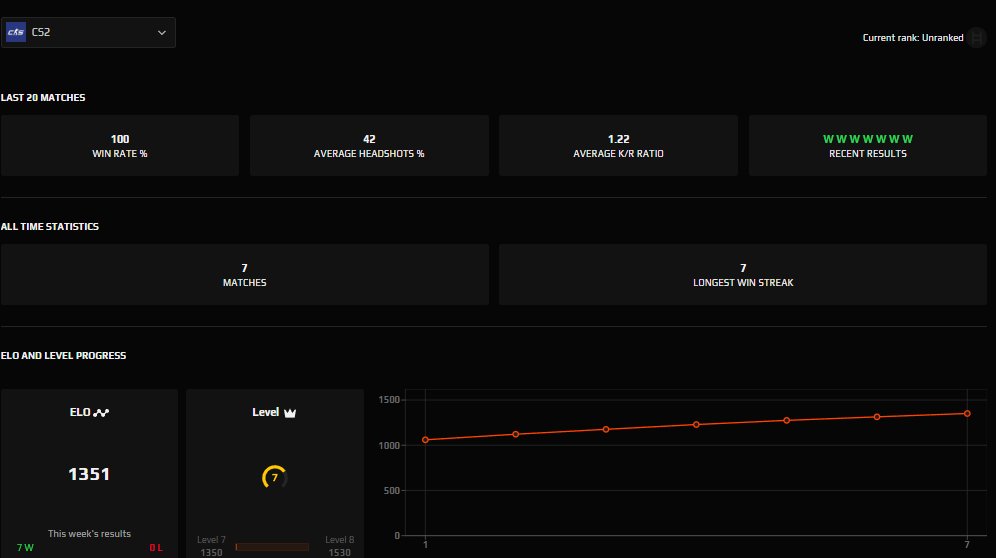
Task: Click the 'All Time Statistics' heading
Action: pos(50,226)
